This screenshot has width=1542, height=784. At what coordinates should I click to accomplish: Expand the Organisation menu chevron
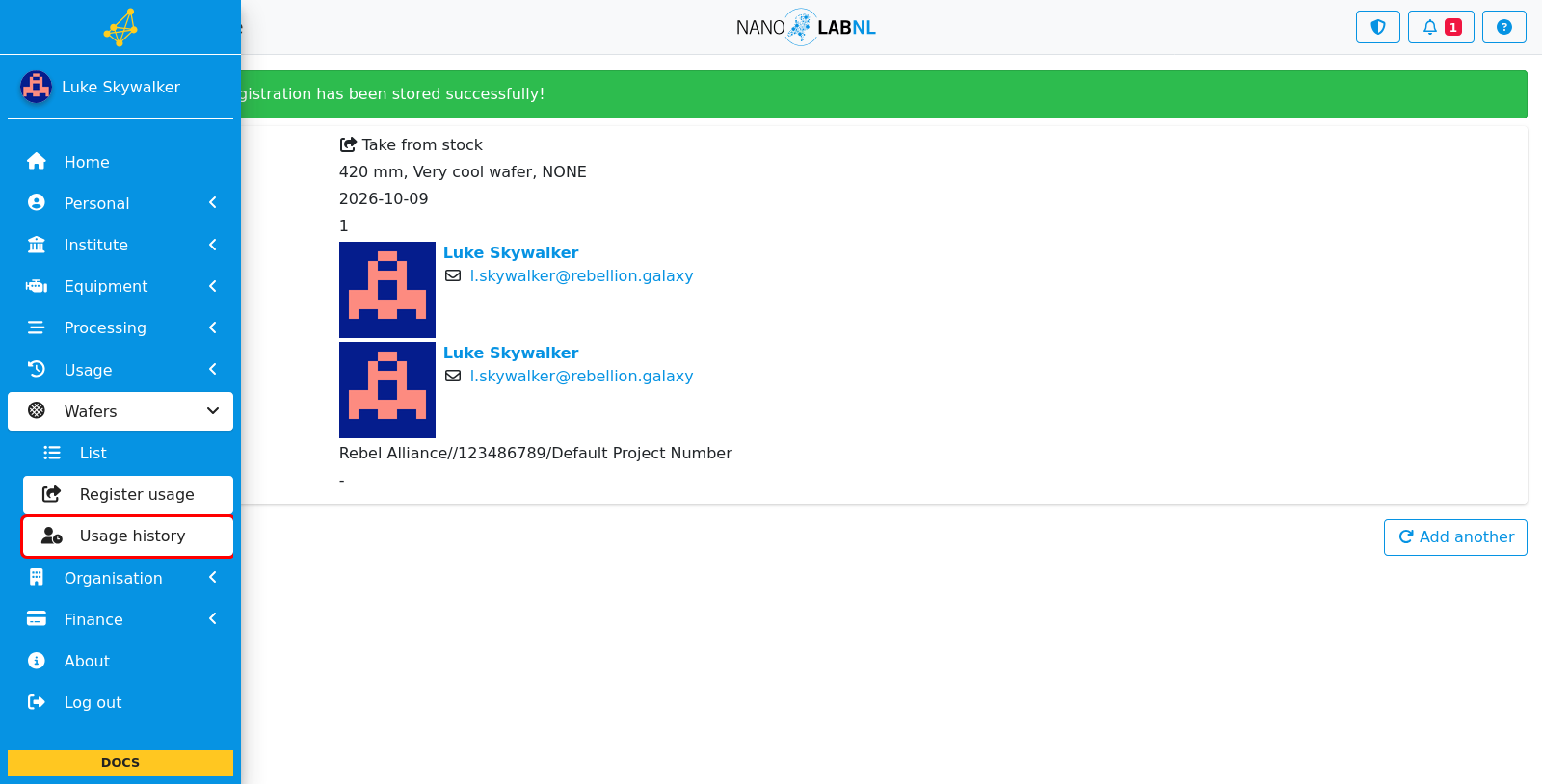213,578
